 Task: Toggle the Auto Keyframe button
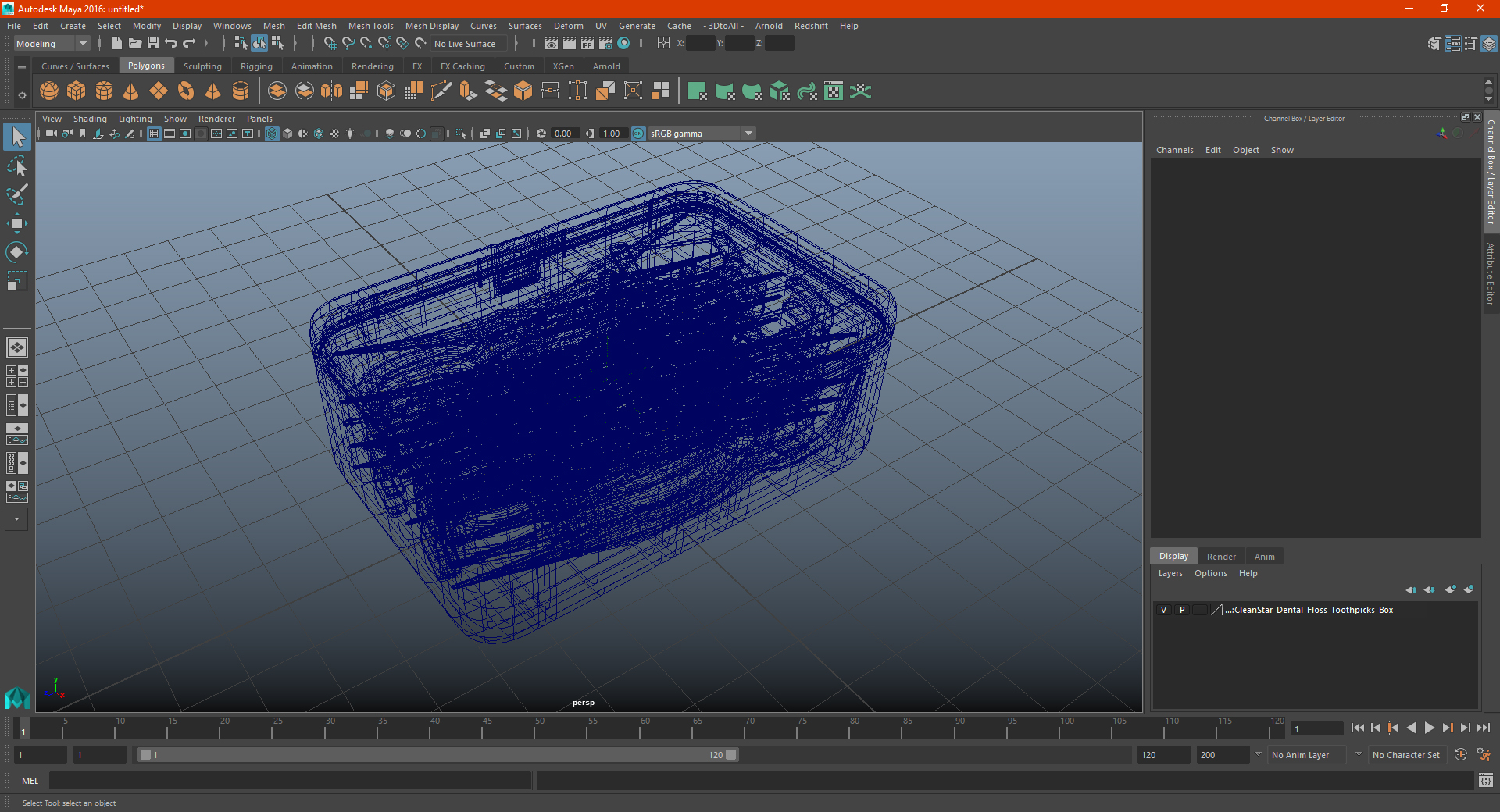point(1461,755)
